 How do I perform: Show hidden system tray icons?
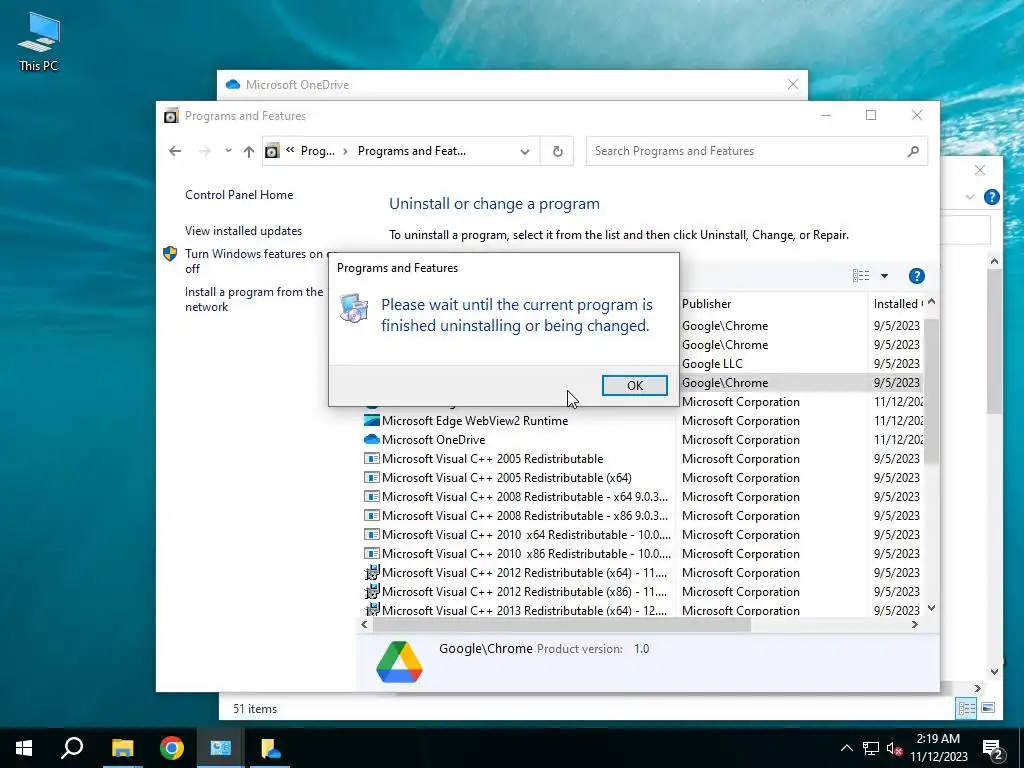846,748
